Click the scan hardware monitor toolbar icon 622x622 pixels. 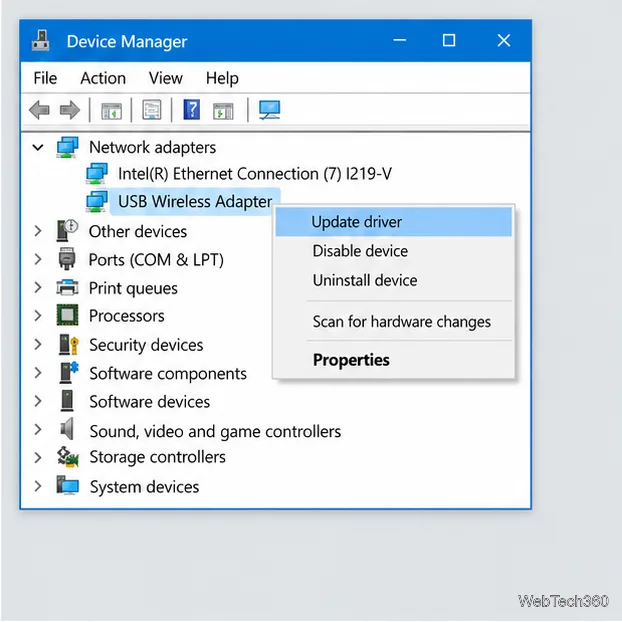(270, 110)
